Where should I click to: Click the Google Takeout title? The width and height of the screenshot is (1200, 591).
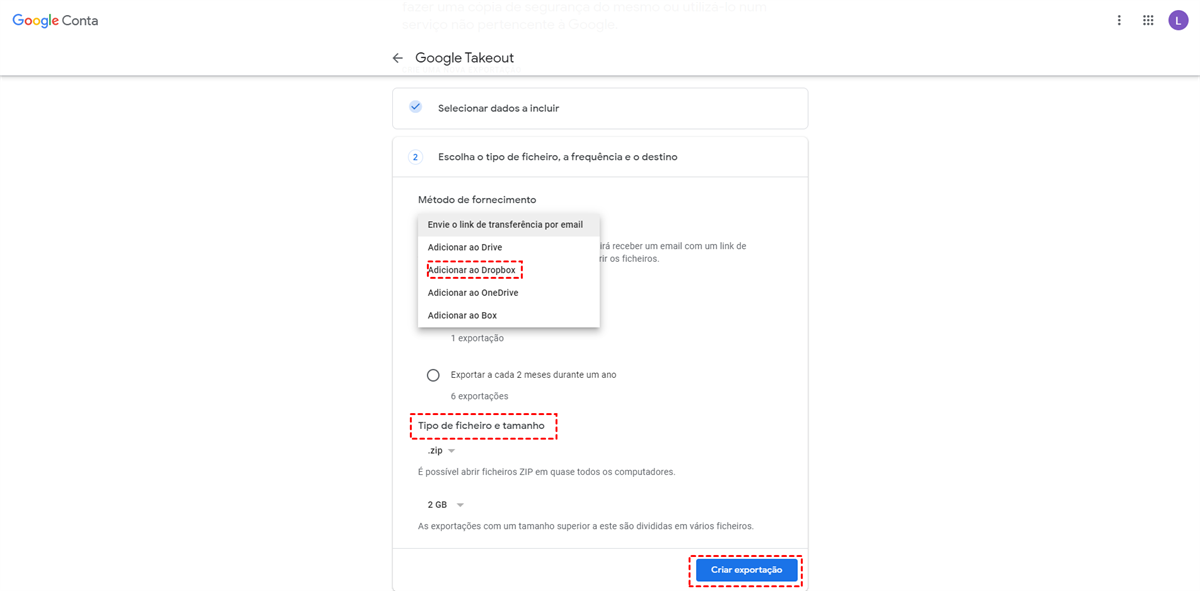(464, 58)
